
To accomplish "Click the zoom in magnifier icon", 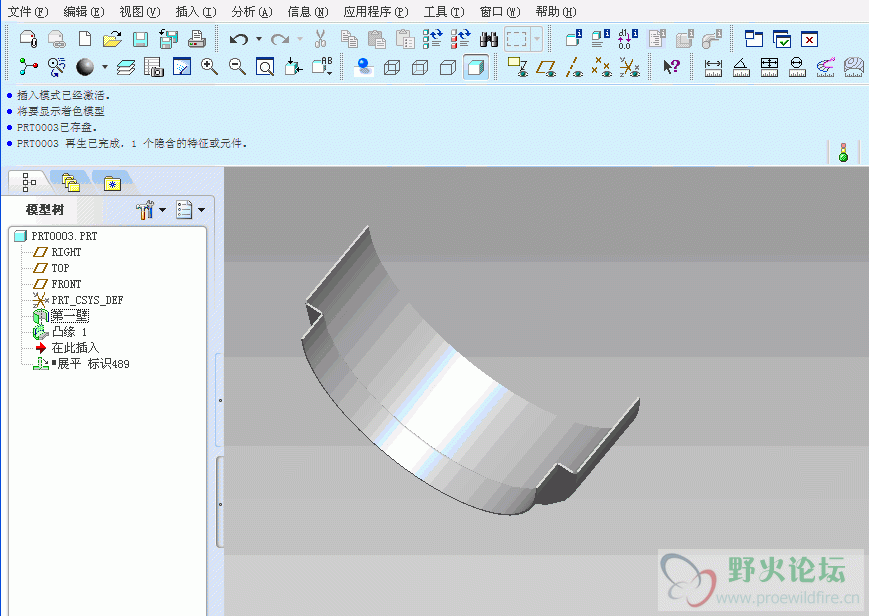I will point(209,67).
